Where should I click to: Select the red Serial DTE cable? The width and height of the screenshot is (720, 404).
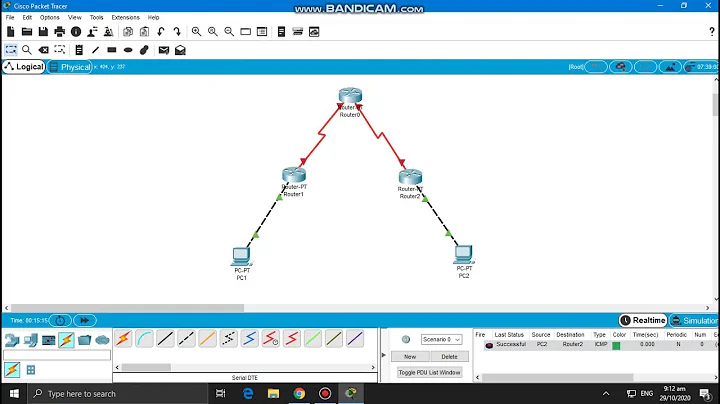[292, 339]
